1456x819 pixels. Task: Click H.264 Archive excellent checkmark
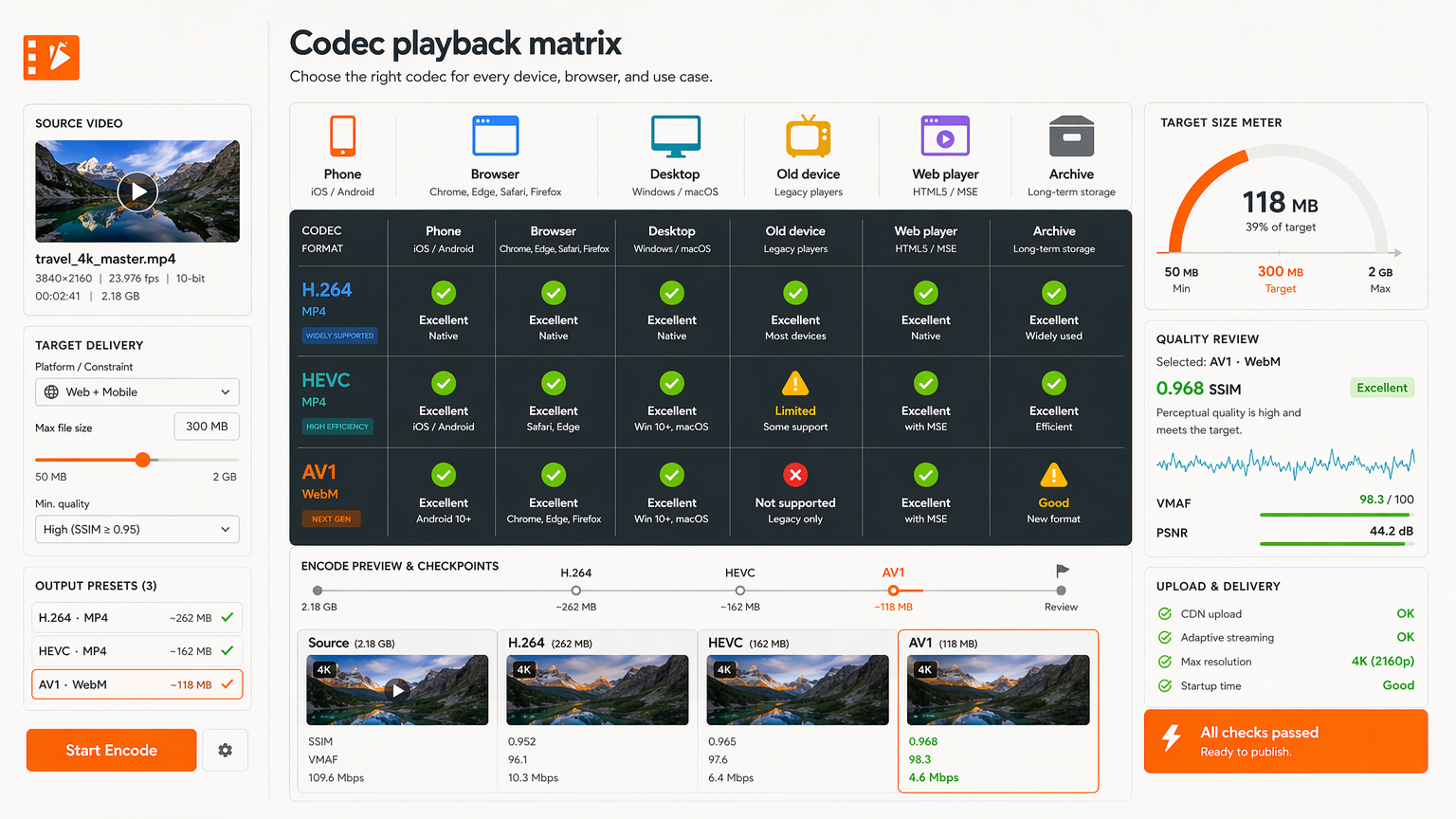coord(1054,293)
